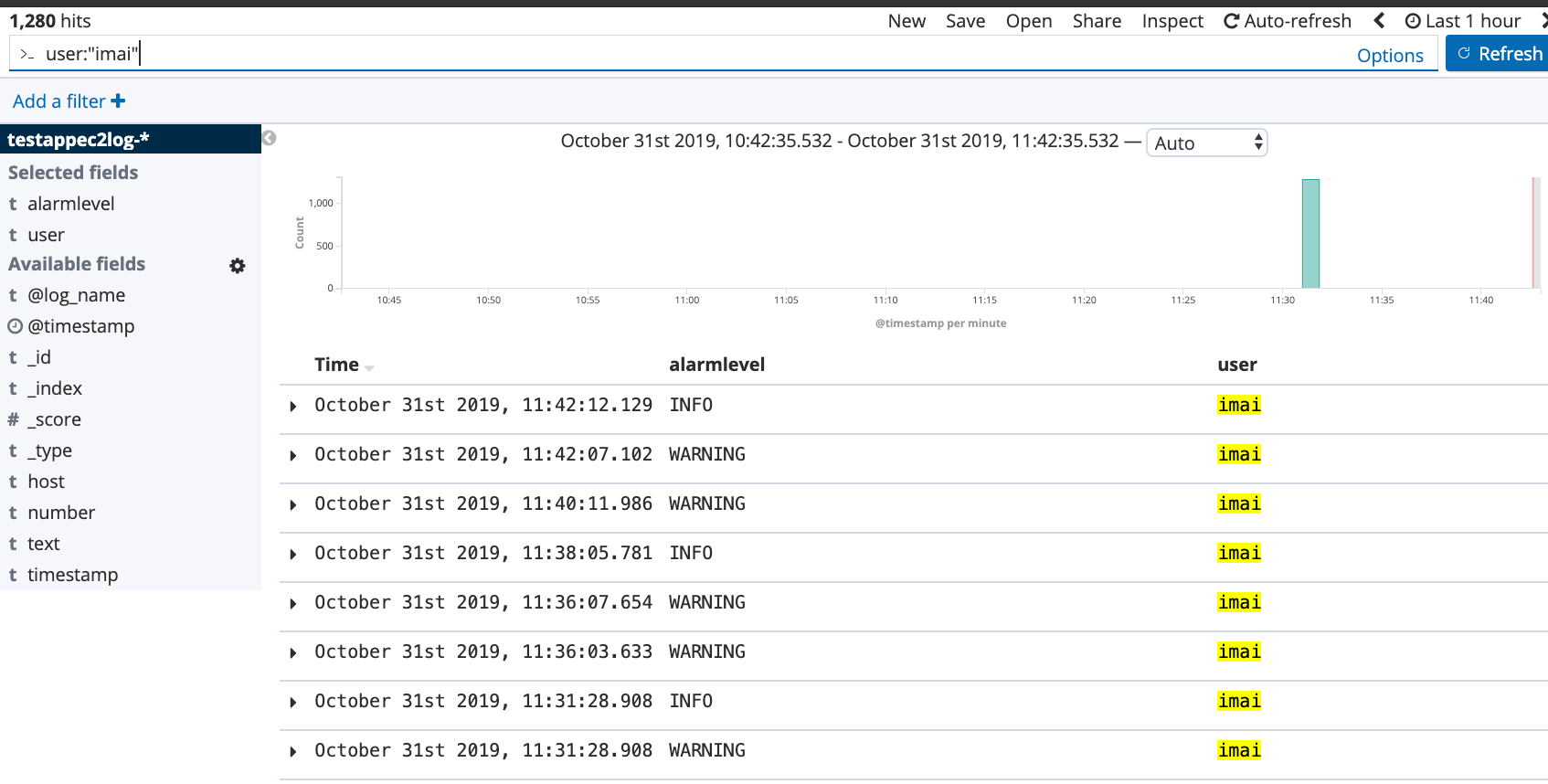Click the Refresh button
The image size is (1548, 784).
(x=1497, y=54)
